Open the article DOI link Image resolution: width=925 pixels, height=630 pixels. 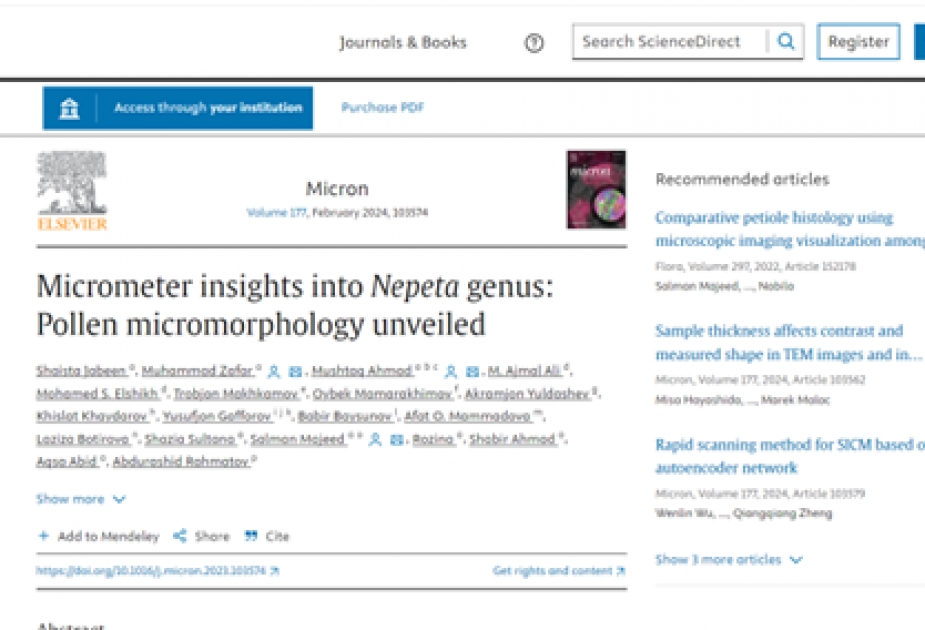tap(158, 570)
